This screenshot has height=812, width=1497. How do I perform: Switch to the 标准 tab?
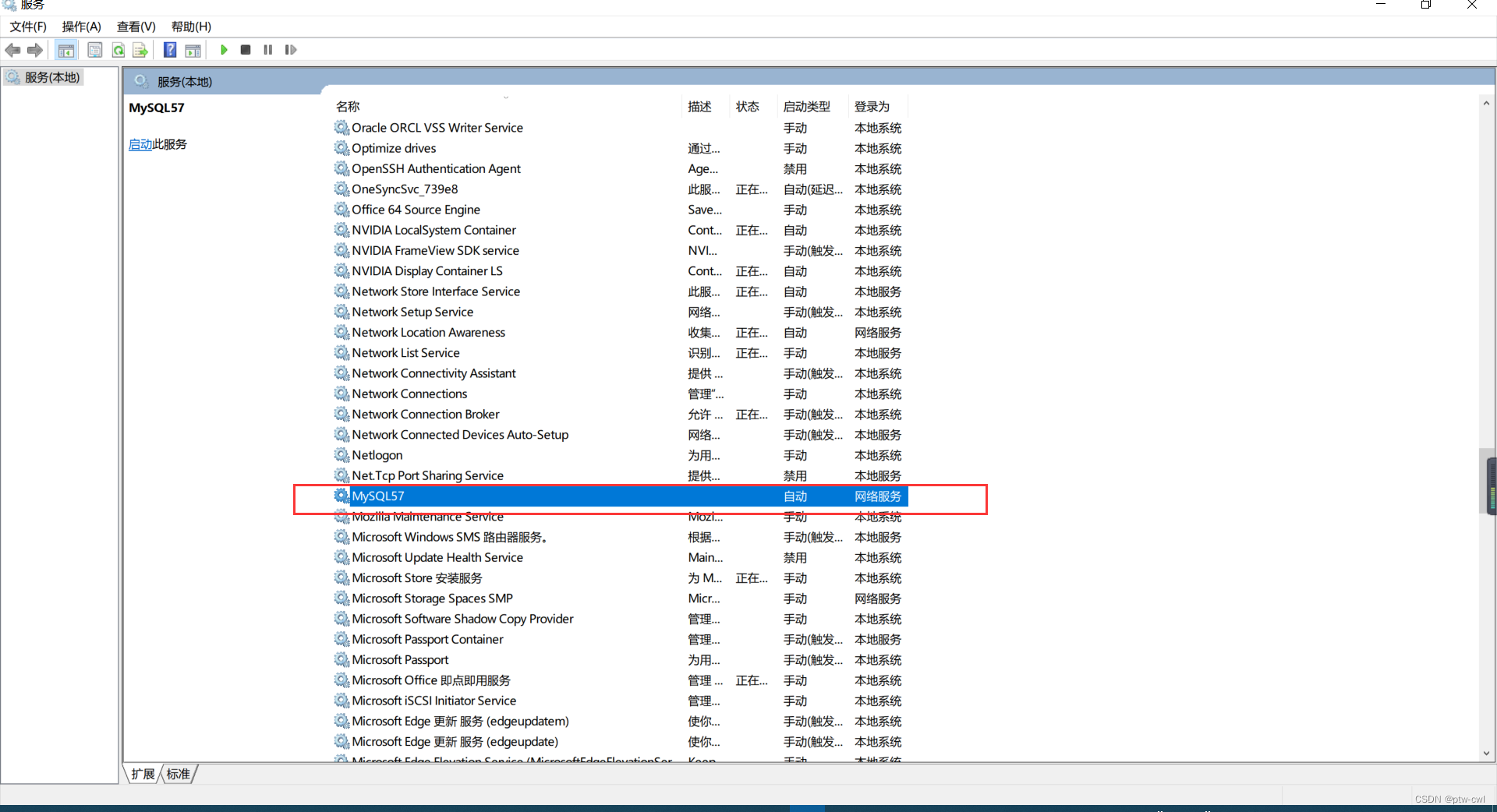click(177, 774)
